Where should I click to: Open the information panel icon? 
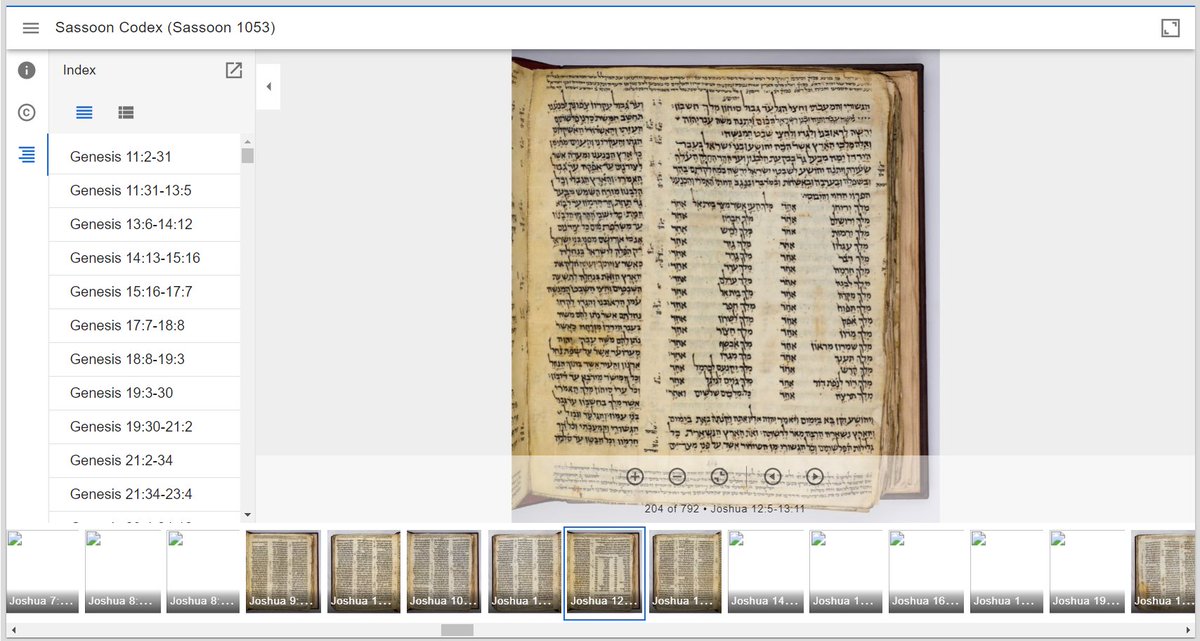[x=27, y=71]
